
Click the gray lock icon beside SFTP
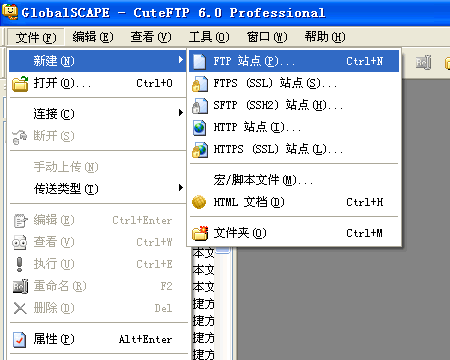pos(200,106)
